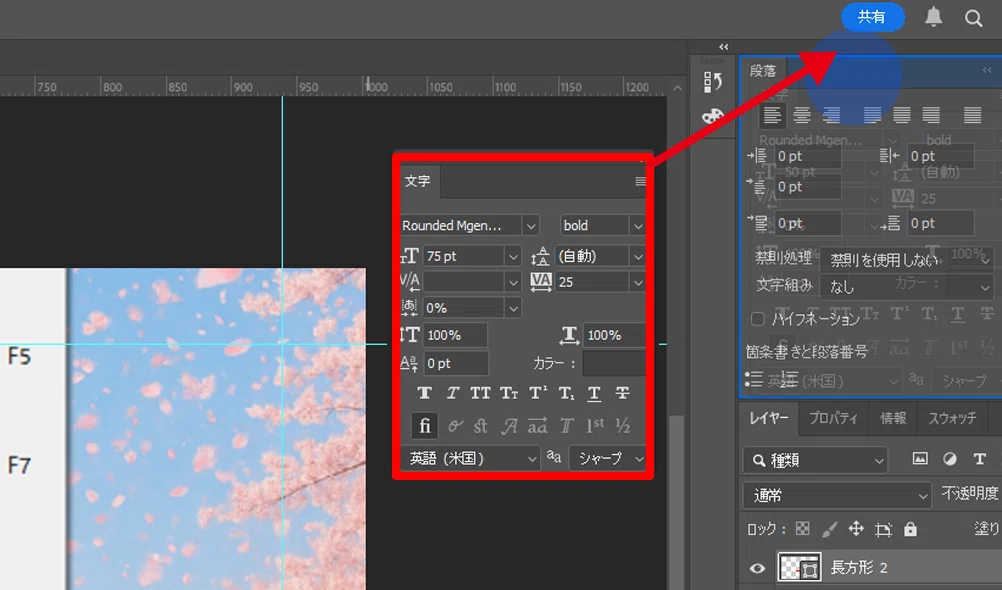Screen dimensions: 1002x590
Task: Open the Color palette panel icon
Action: click(x=713, y=116)
